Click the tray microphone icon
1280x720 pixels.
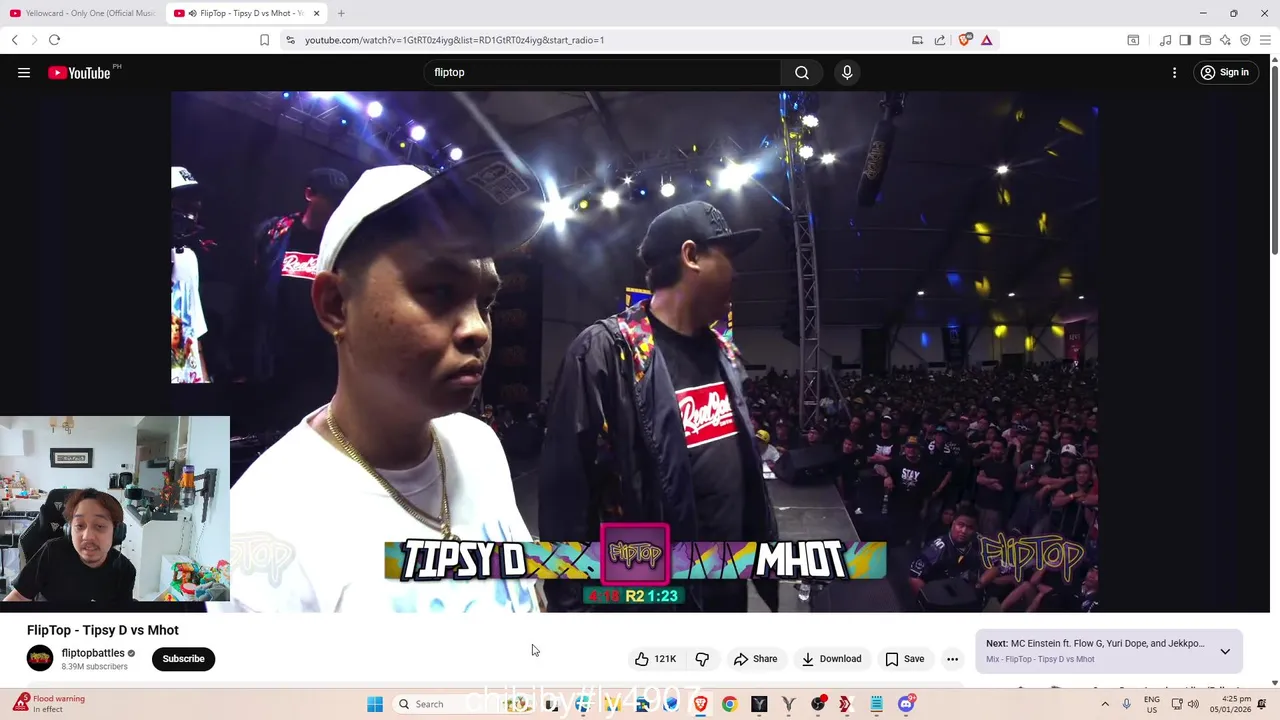(1126, 704)
